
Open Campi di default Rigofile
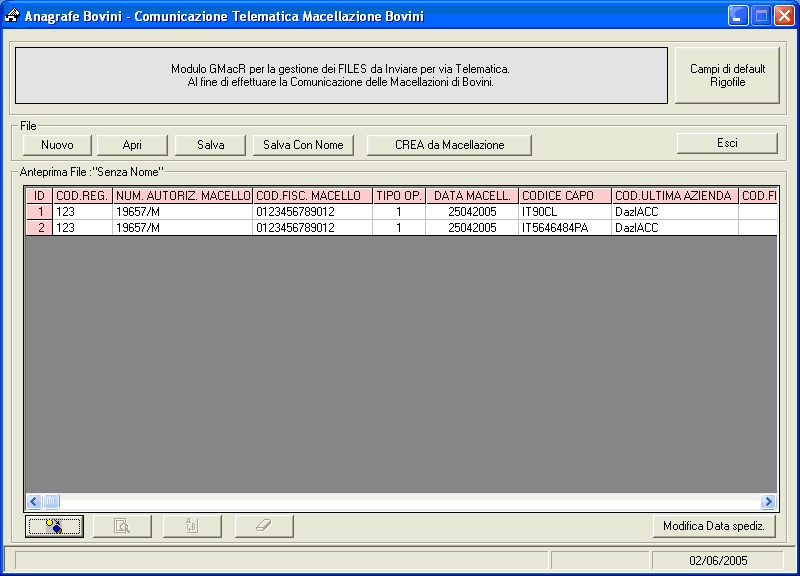728,76
